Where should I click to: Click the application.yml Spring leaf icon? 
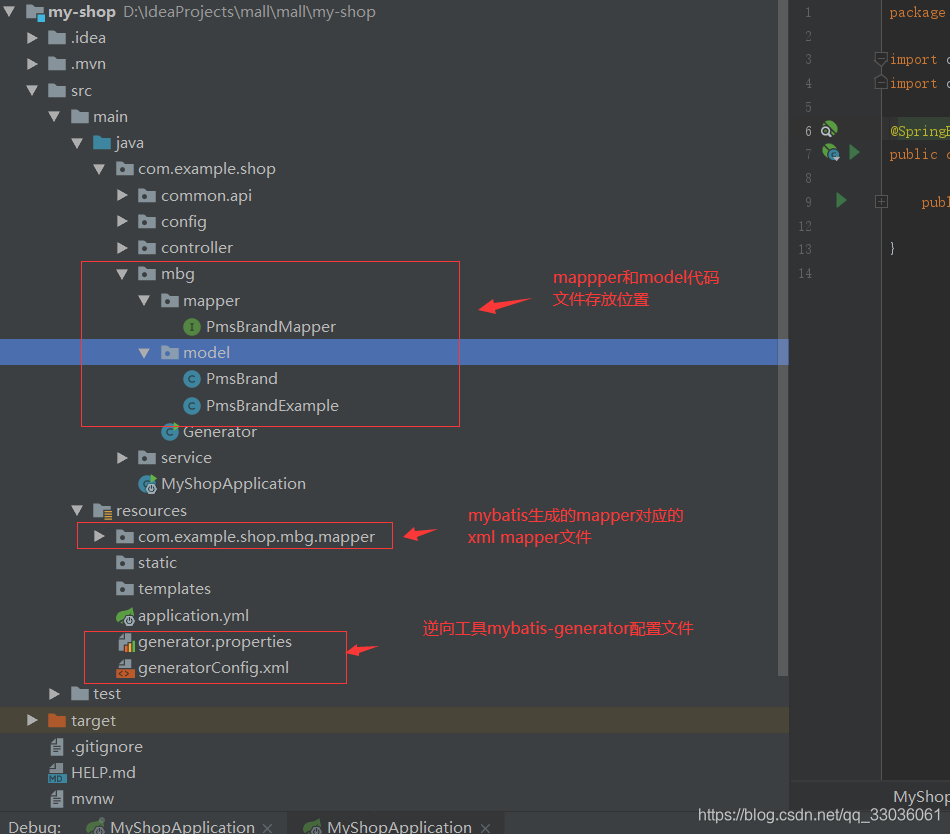(x=127, y=615)
